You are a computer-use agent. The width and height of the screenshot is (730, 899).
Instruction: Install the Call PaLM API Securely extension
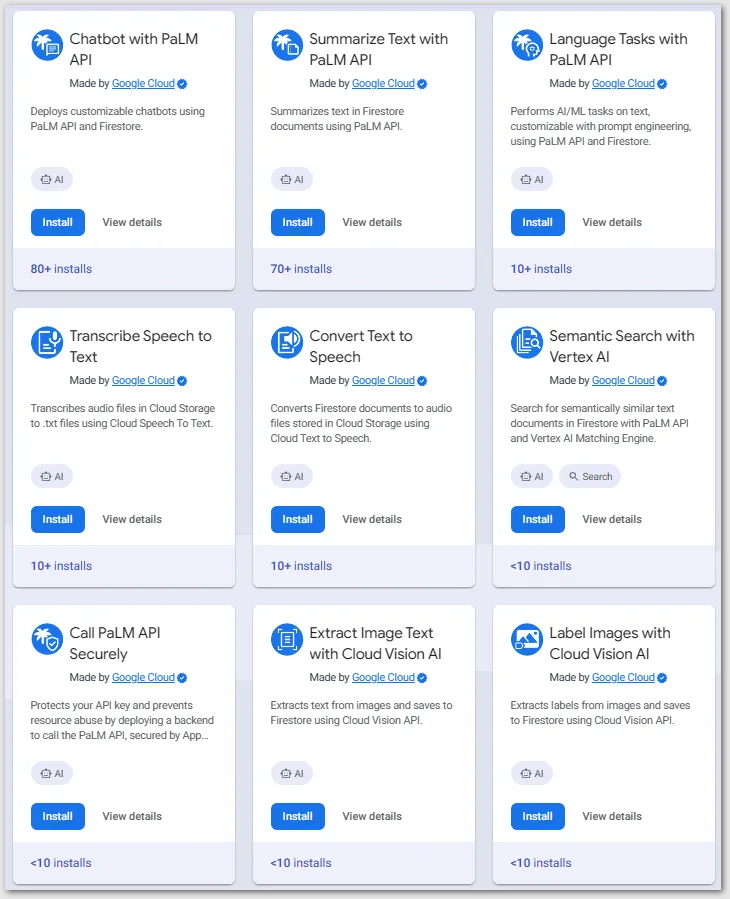click(58, 816)
